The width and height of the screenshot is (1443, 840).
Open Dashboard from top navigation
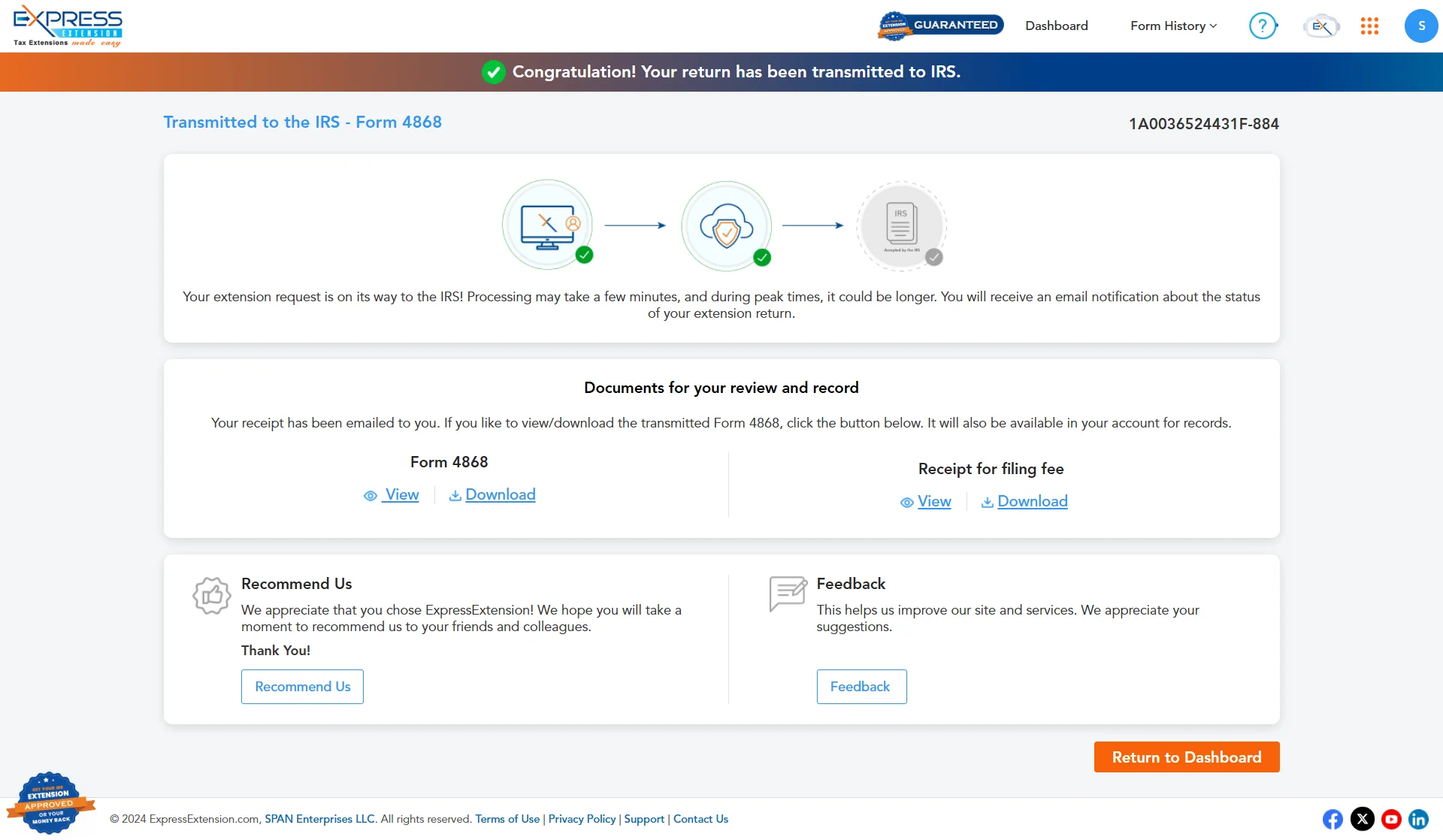(1057, 26)
